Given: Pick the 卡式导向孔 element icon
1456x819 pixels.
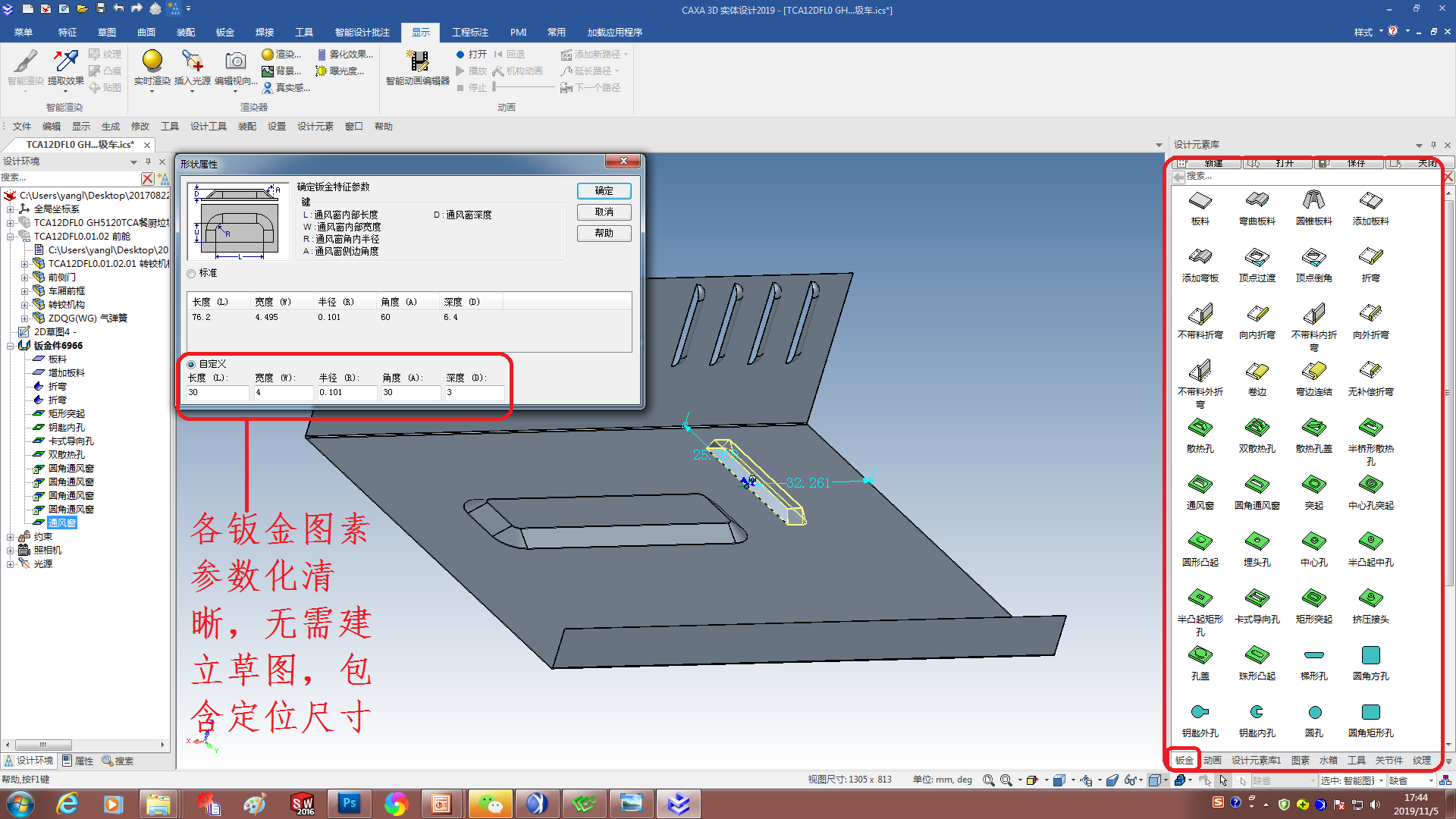Looking at the screenshot, I should pos(1257,599).
